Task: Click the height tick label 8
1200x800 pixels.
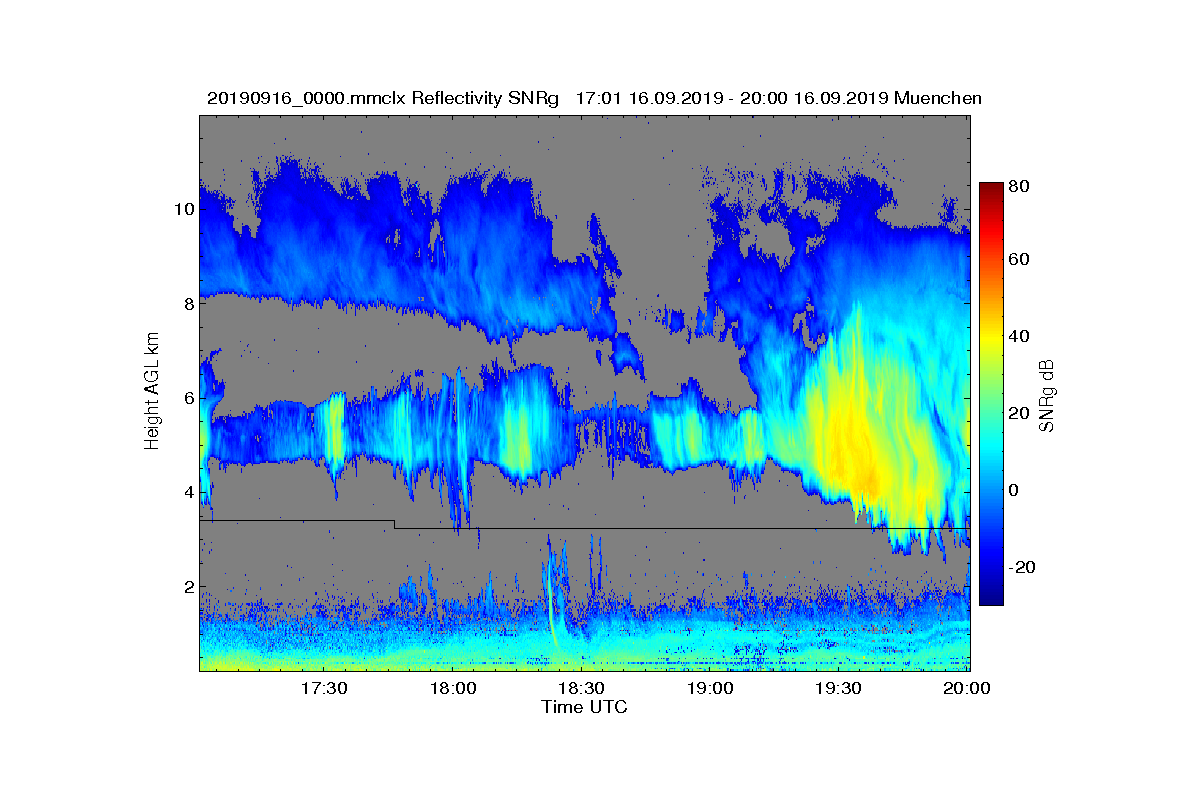Action: point(188,304)
